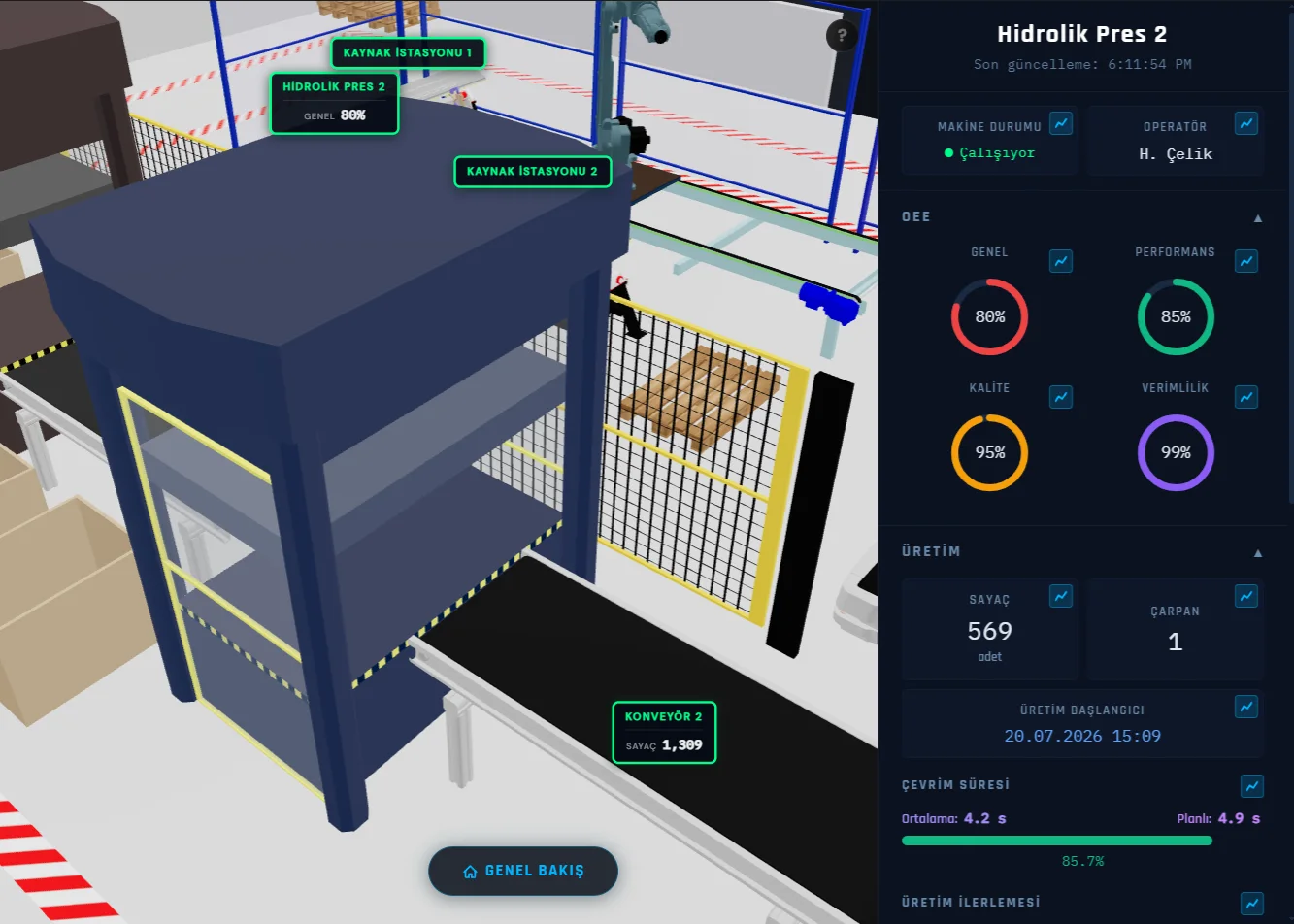Image resolution: width=1294 pixels, height=924 pixels.
Task: Show chart for Genel OEE gauge
Action: click(x=1061, y=261)
